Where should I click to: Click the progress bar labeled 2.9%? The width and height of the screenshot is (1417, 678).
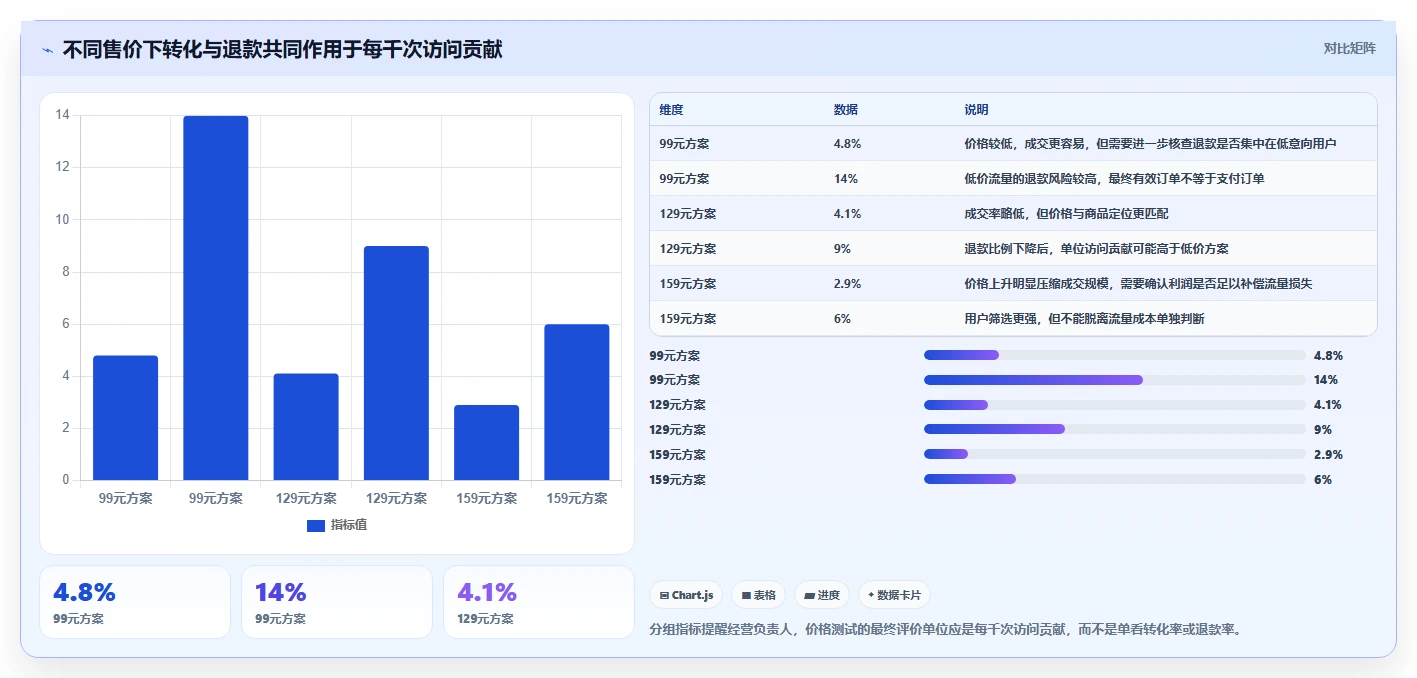[x=1114, y=454]
